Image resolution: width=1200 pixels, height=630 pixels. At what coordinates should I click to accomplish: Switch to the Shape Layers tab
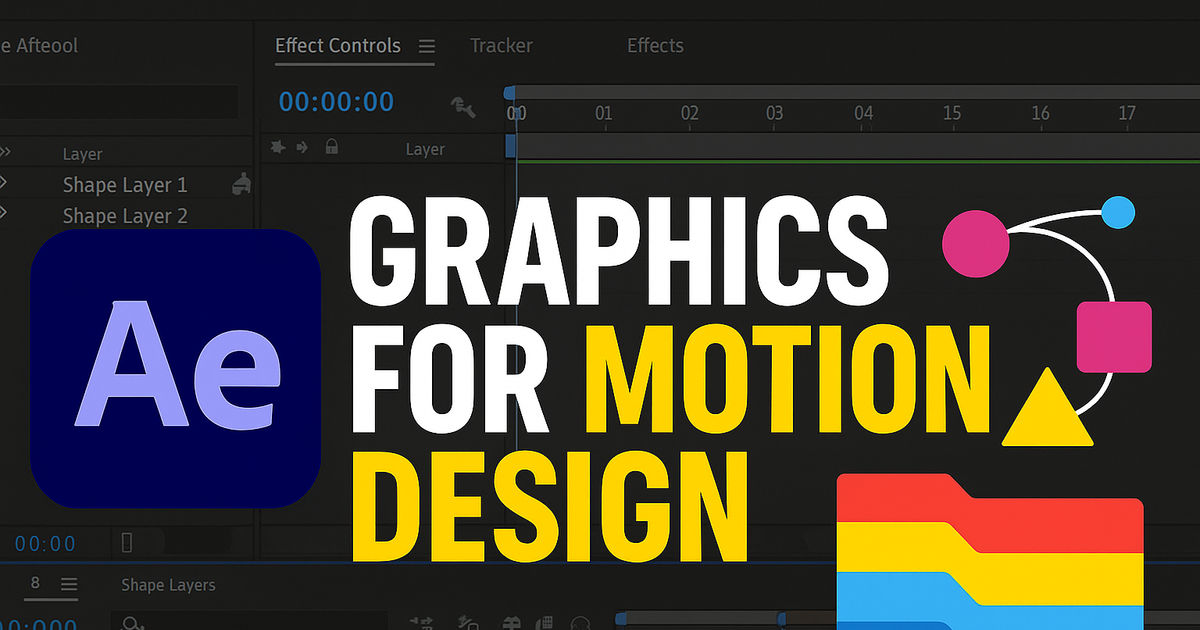(x=168, y=585)
